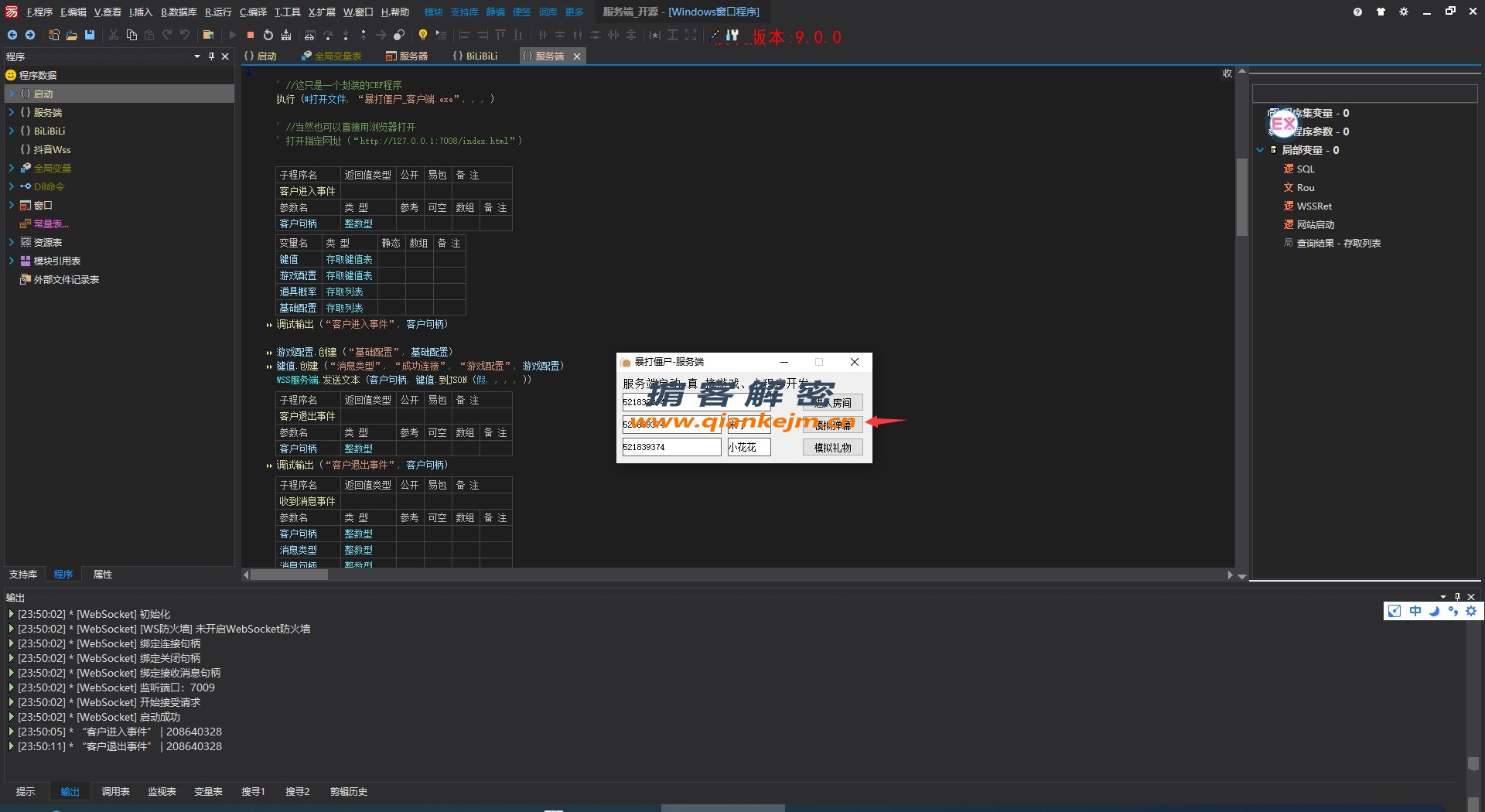The width and height of the screenshot is (1485, 812).
Task: Click the blue save disk icon
Action: [x=90, y=36]
